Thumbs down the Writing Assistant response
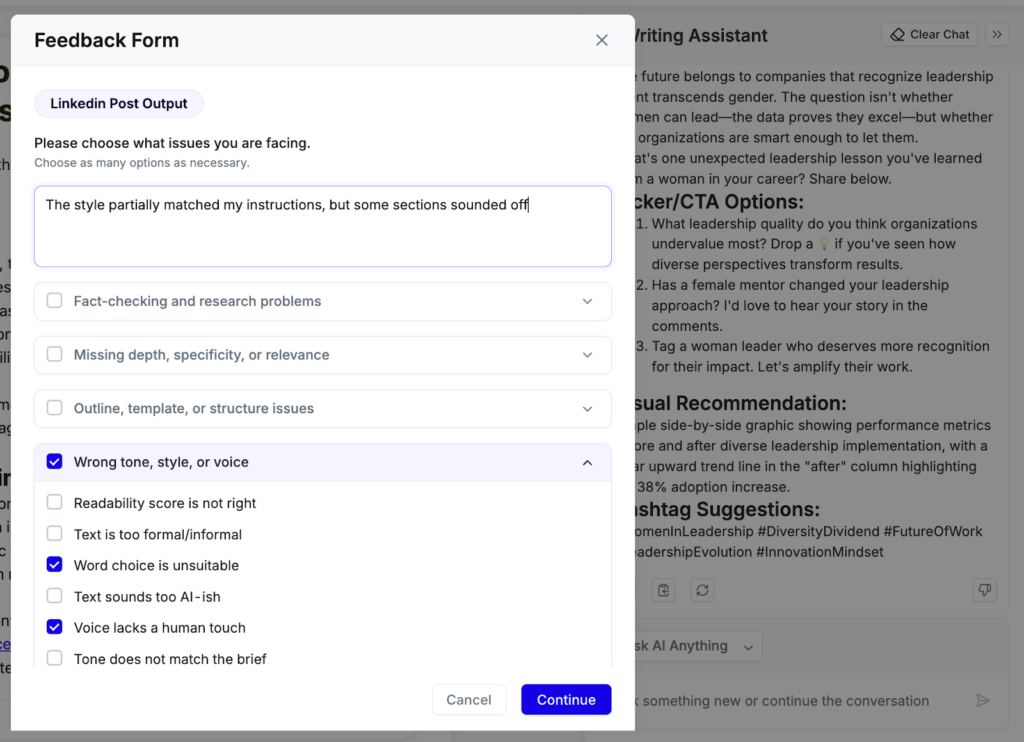This screenshot has width=1024, height=742. (985, 590)
